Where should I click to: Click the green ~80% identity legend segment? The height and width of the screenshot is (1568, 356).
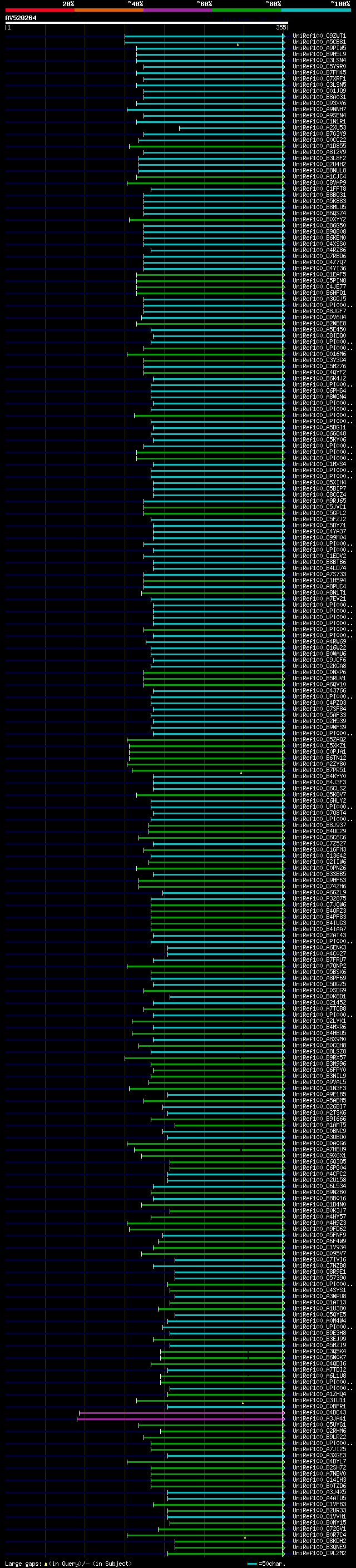tap(247, 10)
